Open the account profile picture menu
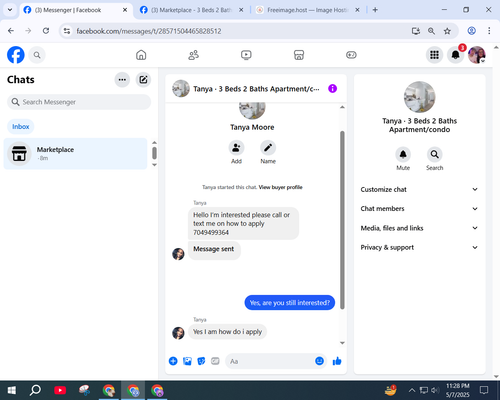The width and height of the screenshot is (500, 400). tap(477, 55)
